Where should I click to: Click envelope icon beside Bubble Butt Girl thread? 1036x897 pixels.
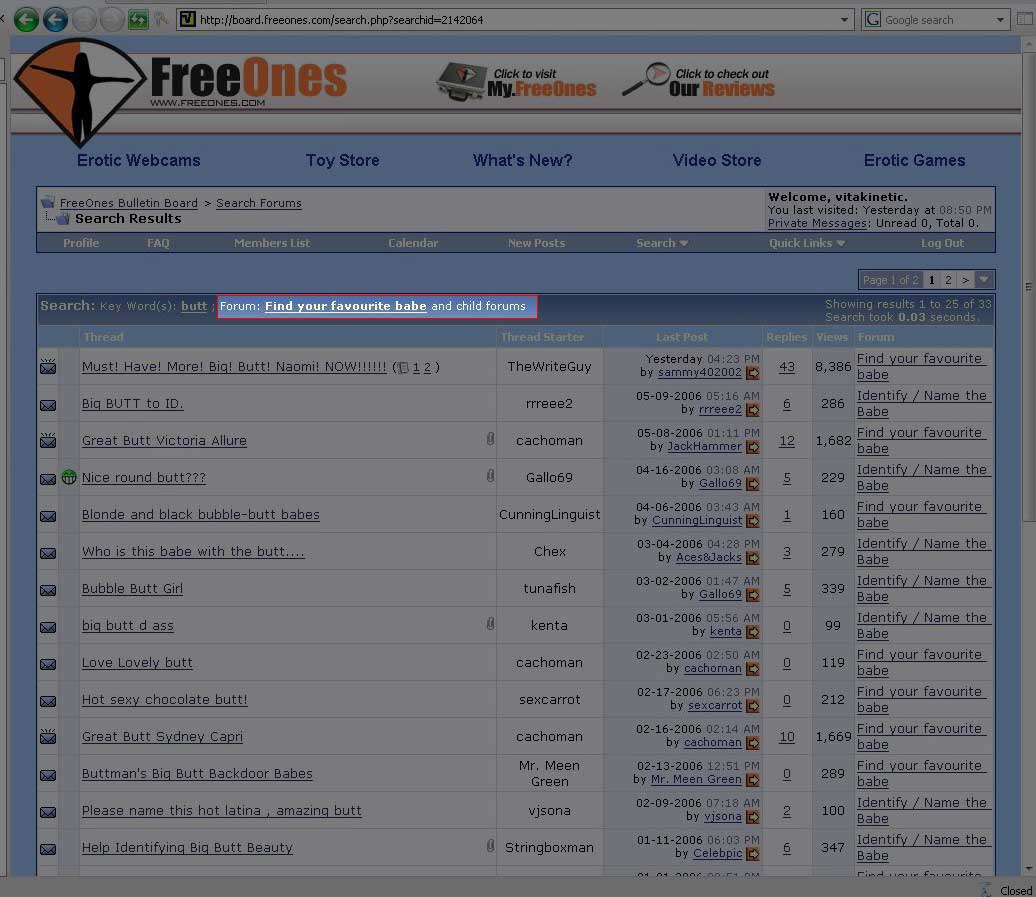(x=47, y=590)
